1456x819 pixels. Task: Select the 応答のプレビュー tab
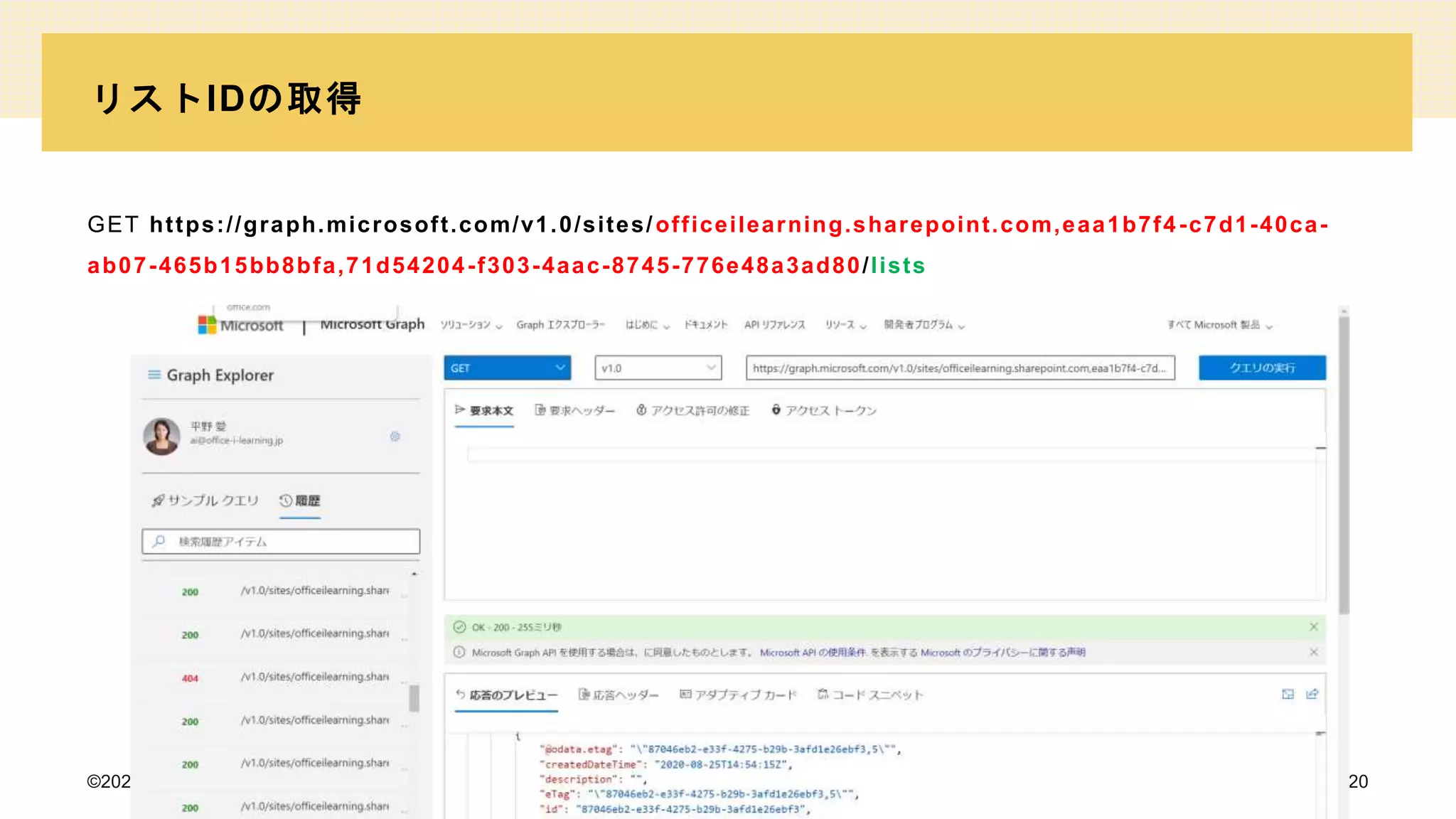coord(506,695)
